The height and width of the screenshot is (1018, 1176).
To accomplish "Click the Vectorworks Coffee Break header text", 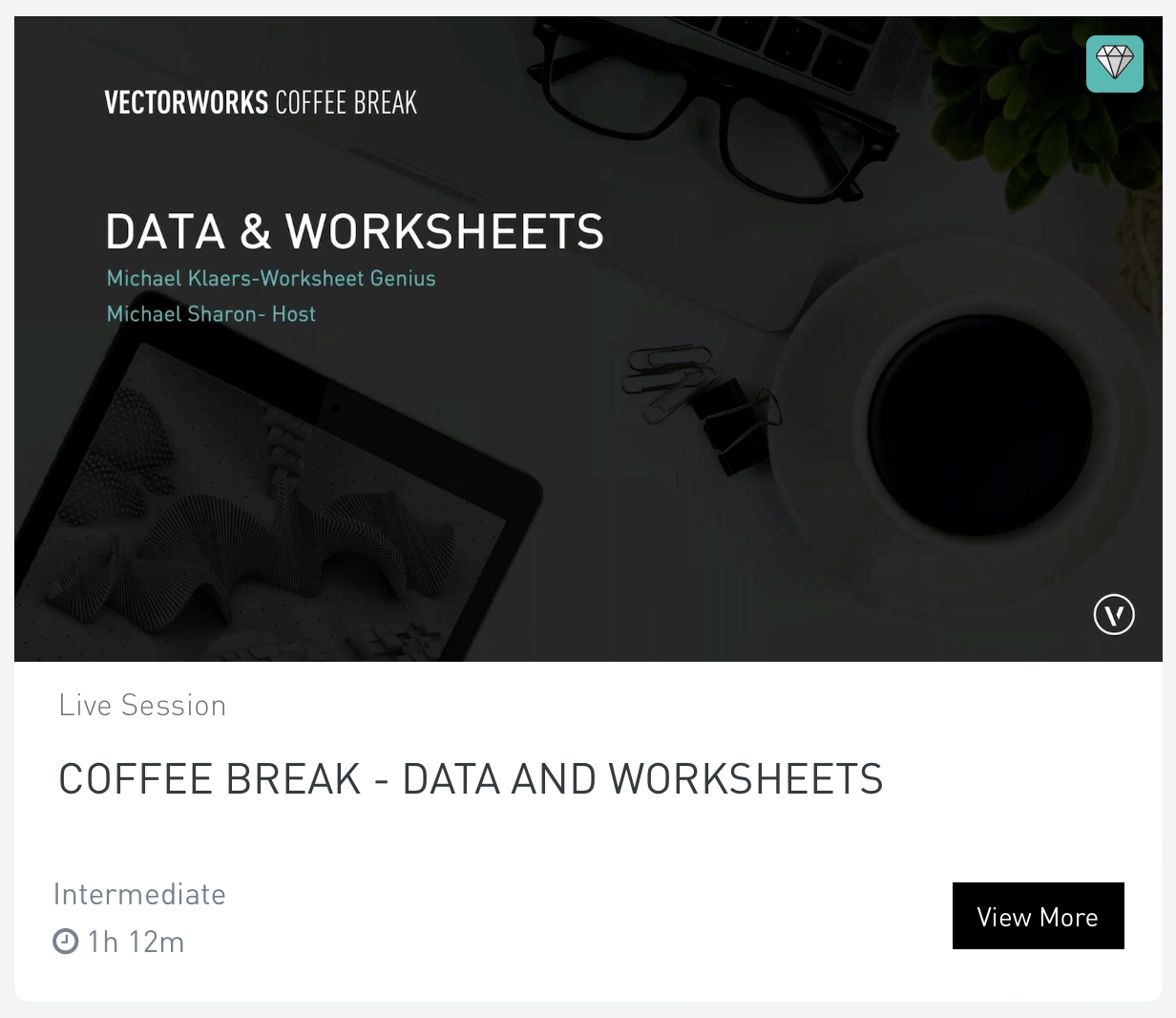I will 261,102.
